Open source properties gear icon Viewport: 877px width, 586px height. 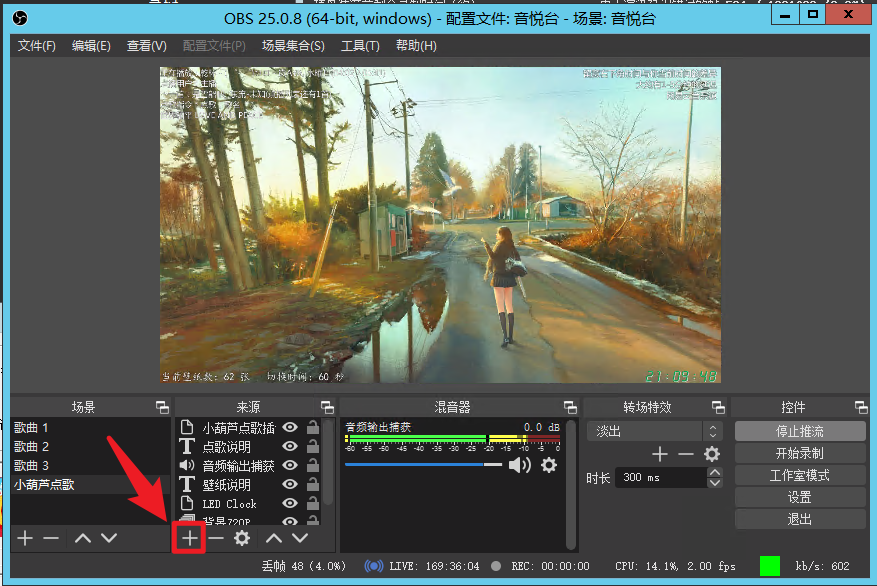(x=242, y=538)
